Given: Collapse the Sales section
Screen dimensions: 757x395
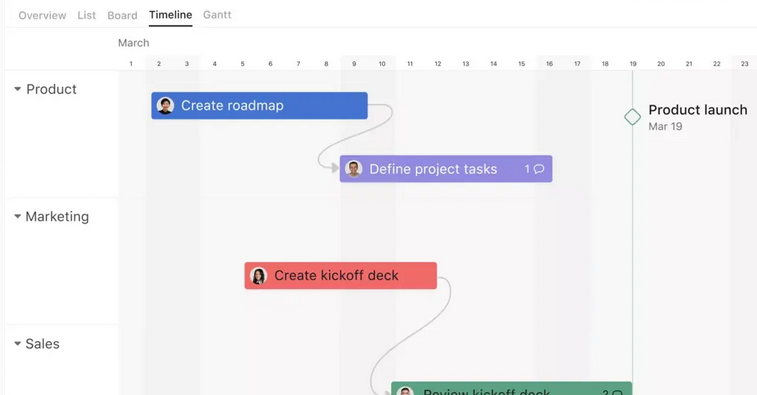Looking at the screenshot, I should pos(17,344).
